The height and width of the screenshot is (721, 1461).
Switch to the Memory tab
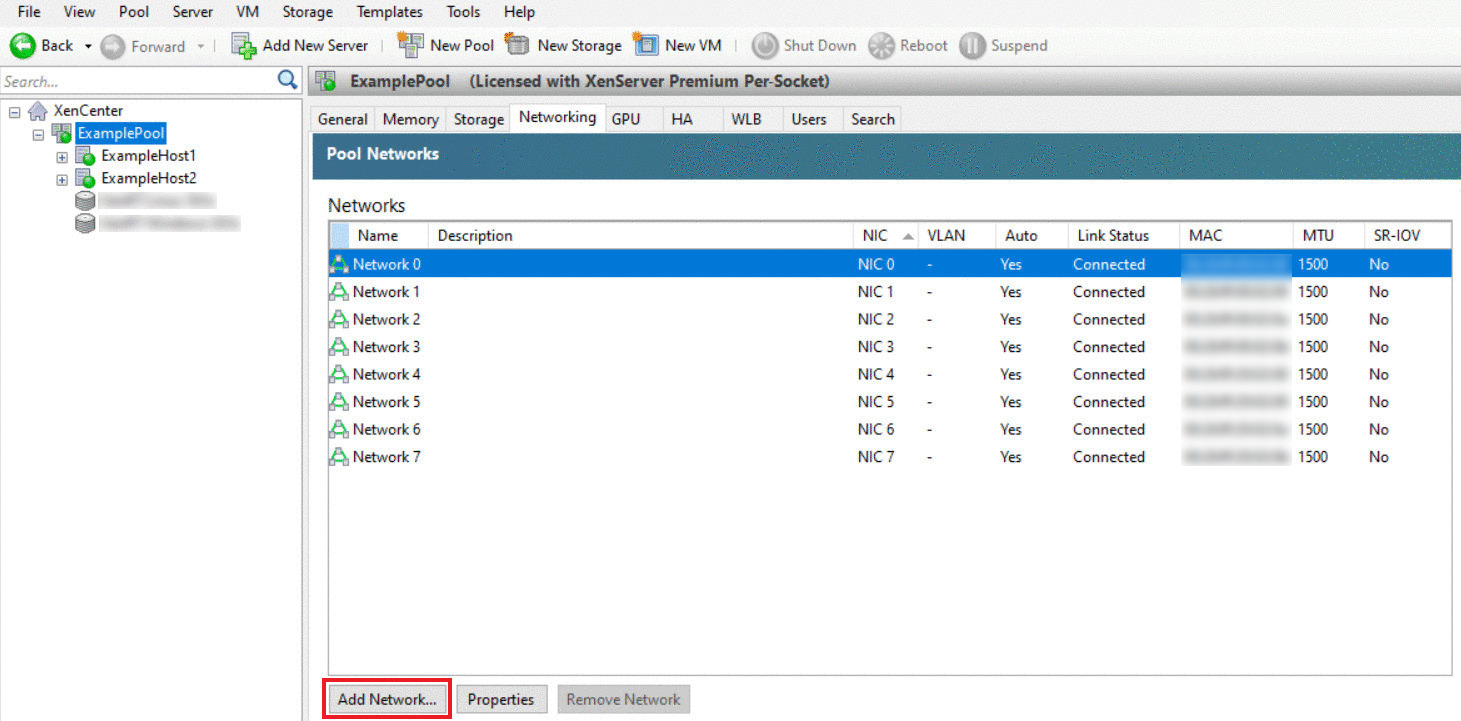coord(410,119)
